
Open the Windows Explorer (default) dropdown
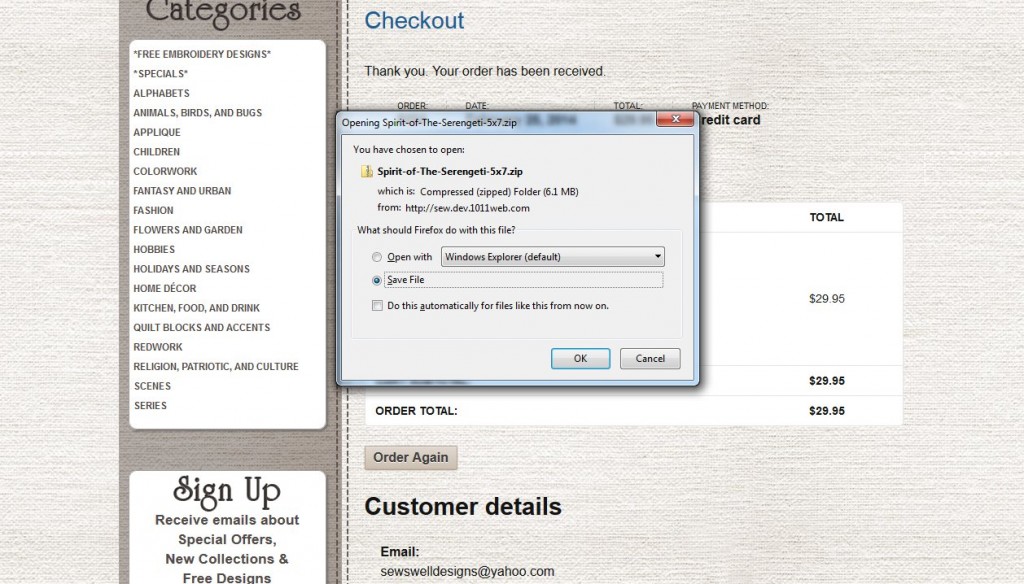point(552,257)
